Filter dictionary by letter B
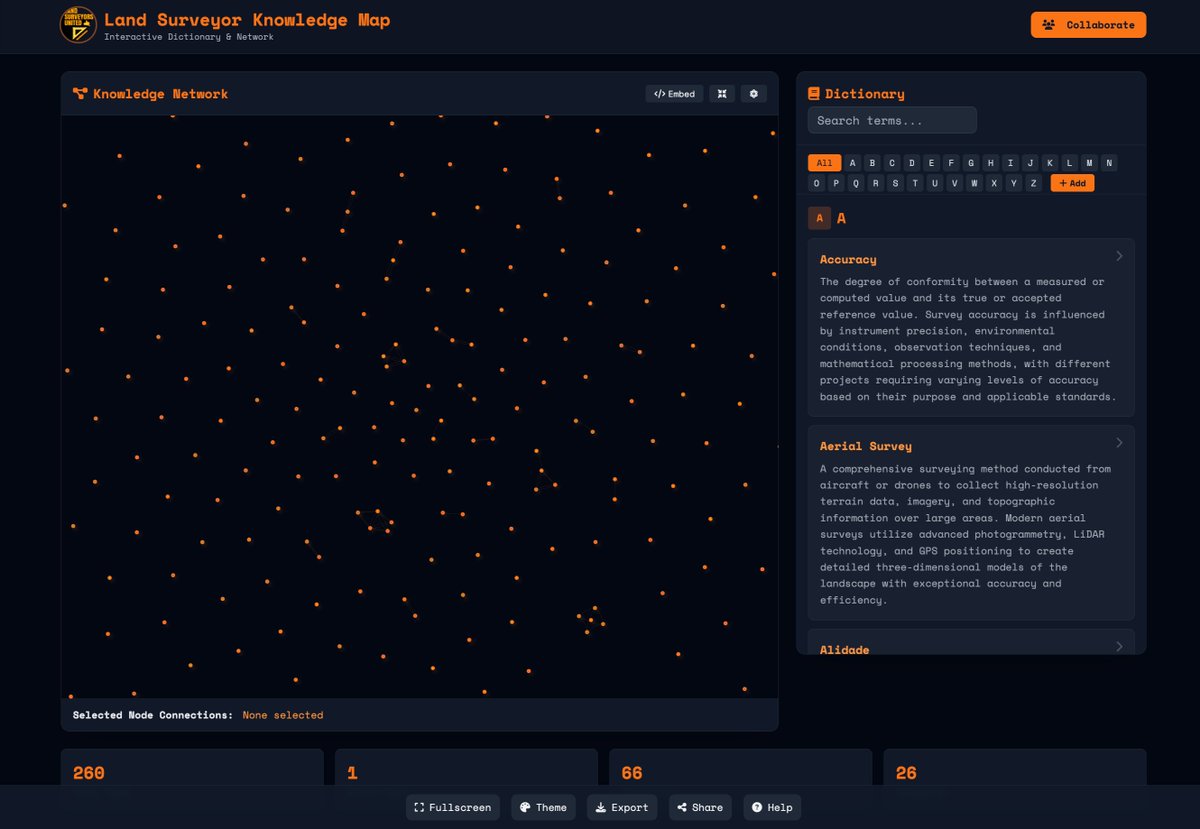This screenshot has width=1200, height=829. (872, 162)
